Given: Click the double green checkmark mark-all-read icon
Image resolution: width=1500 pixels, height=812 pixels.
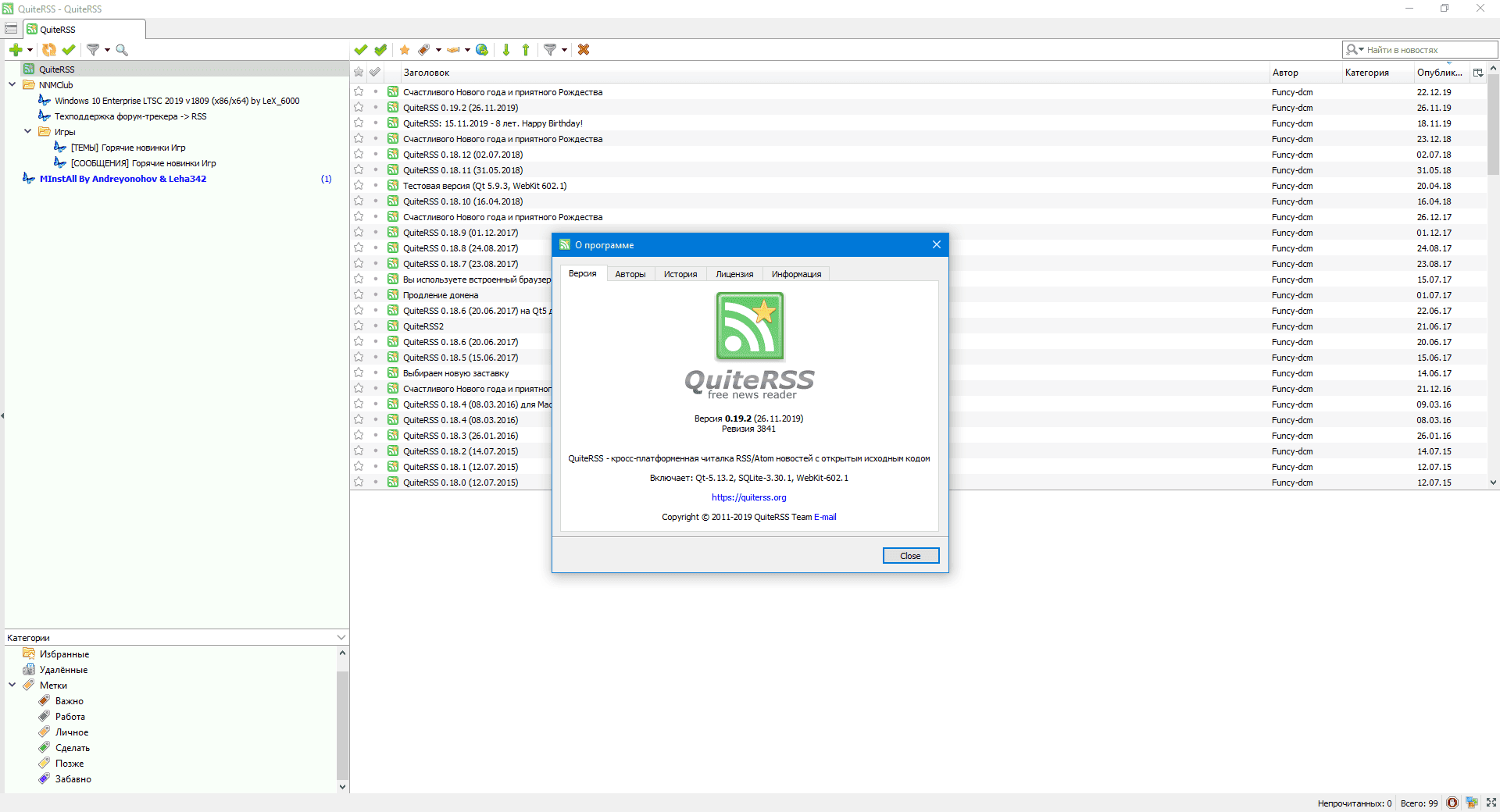Looking at the screenshot, I should (380, 50).
